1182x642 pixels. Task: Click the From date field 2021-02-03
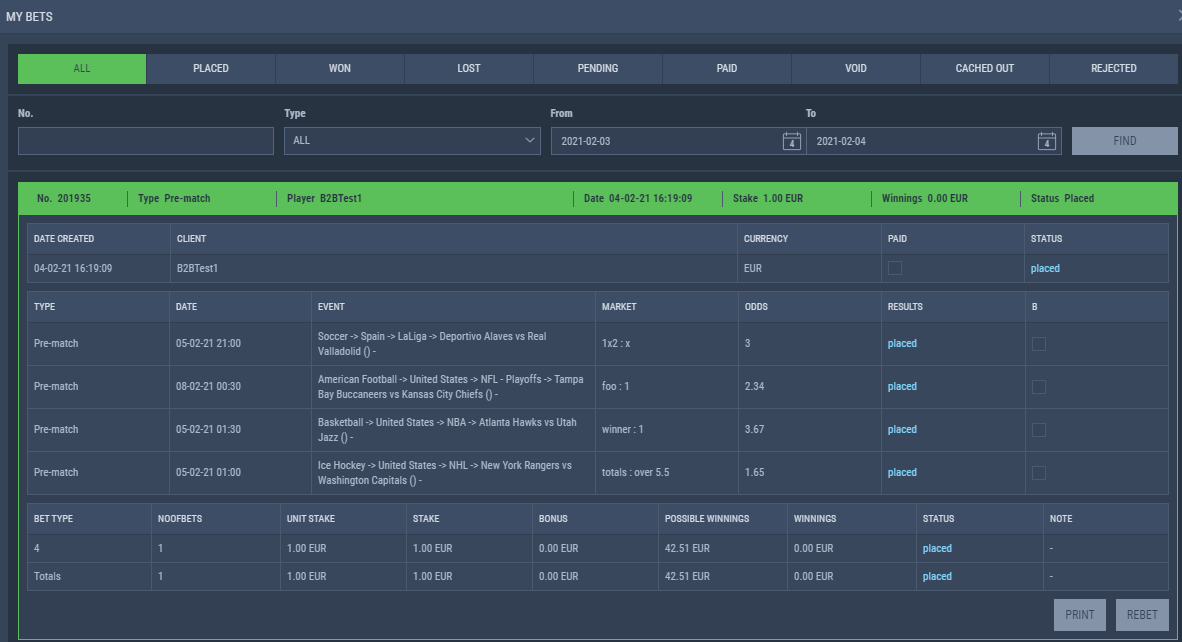coord(678,141)
